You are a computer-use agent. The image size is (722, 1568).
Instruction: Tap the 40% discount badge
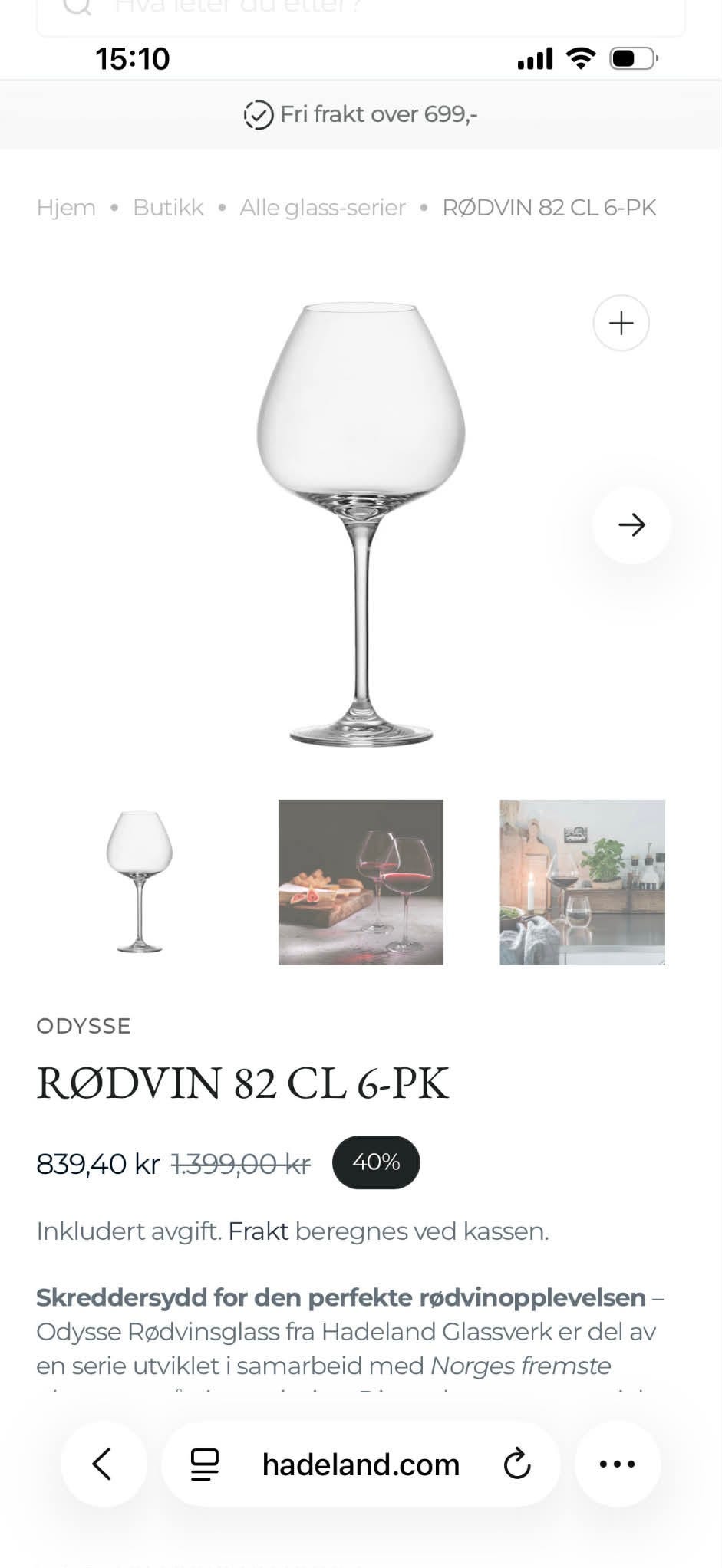click(x=376, y=1162)
